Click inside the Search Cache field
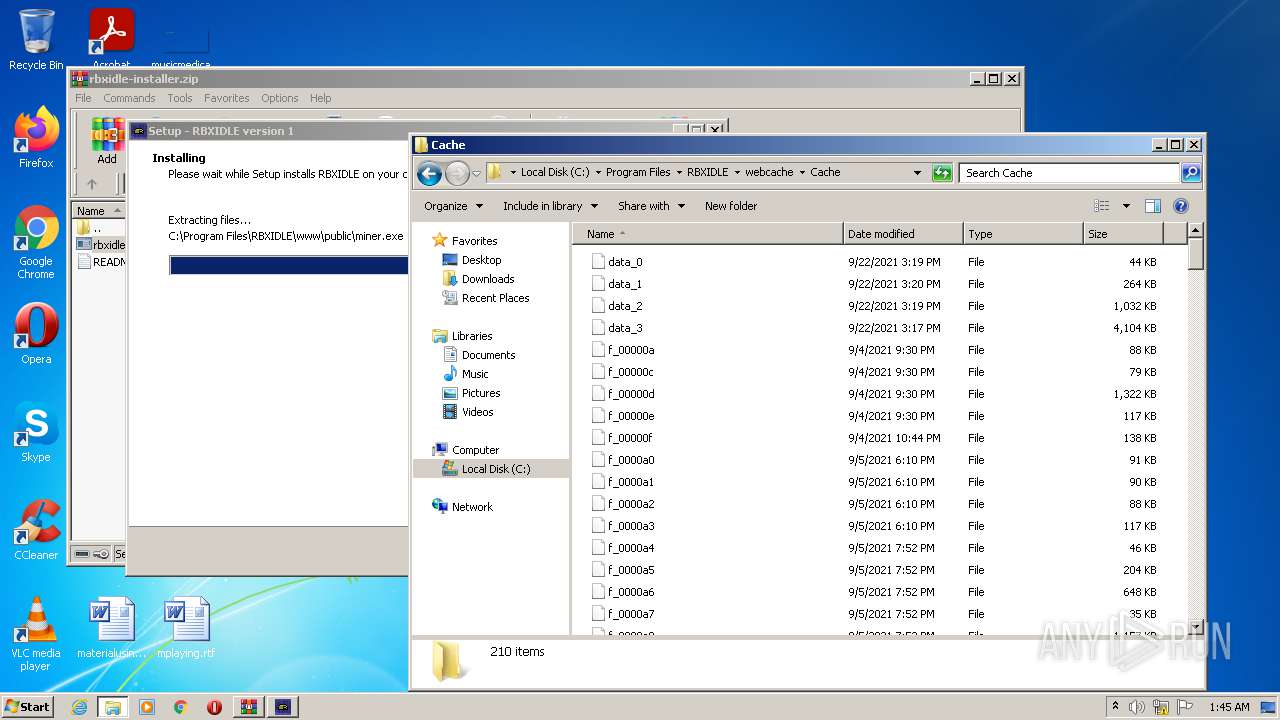 point(1069,173)
